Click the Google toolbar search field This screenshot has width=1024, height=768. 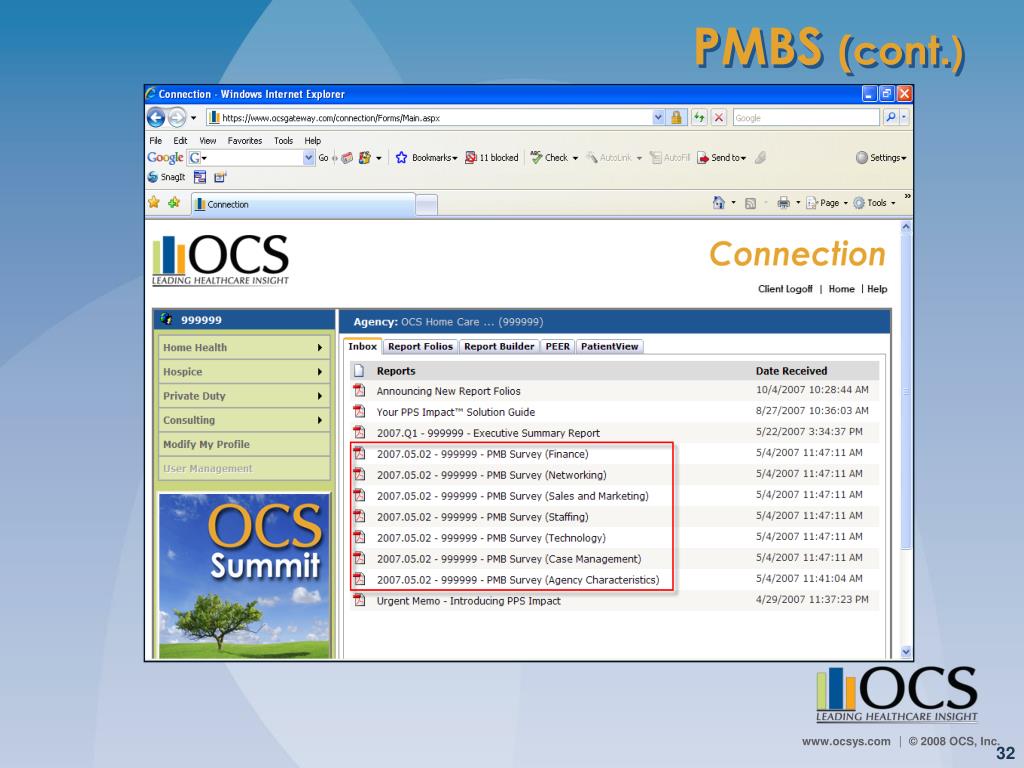click(251, 157)
